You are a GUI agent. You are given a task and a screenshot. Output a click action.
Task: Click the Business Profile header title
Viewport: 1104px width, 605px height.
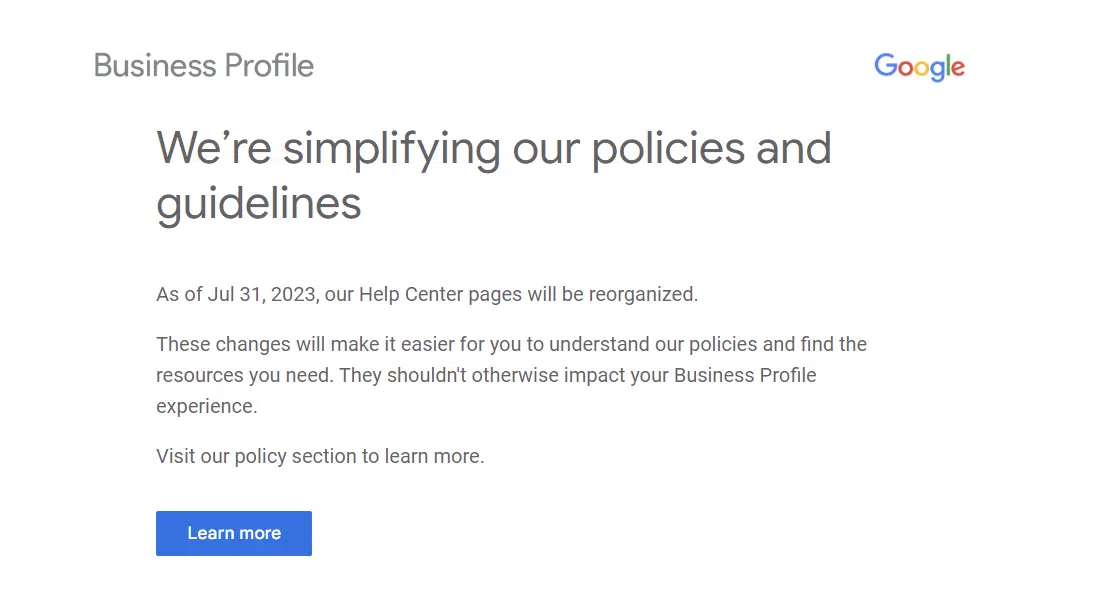(x=204, y=66)
